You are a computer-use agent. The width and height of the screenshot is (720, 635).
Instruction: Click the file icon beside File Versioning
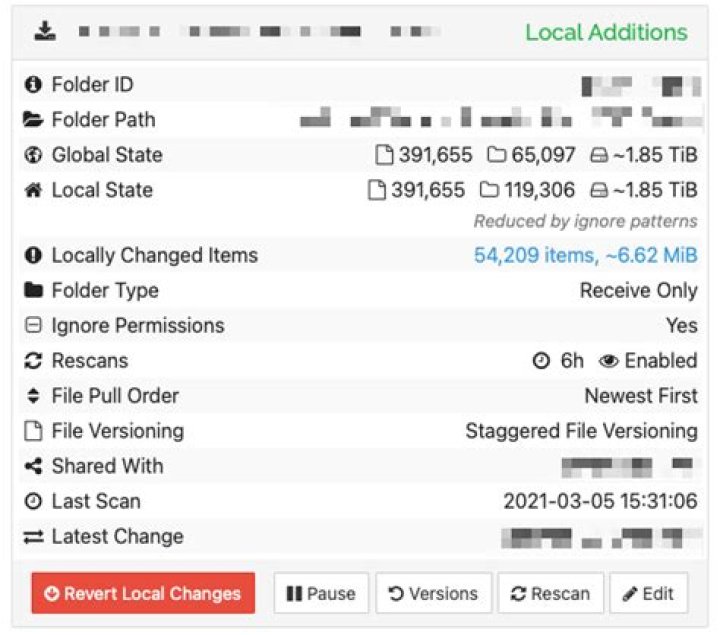33,431
